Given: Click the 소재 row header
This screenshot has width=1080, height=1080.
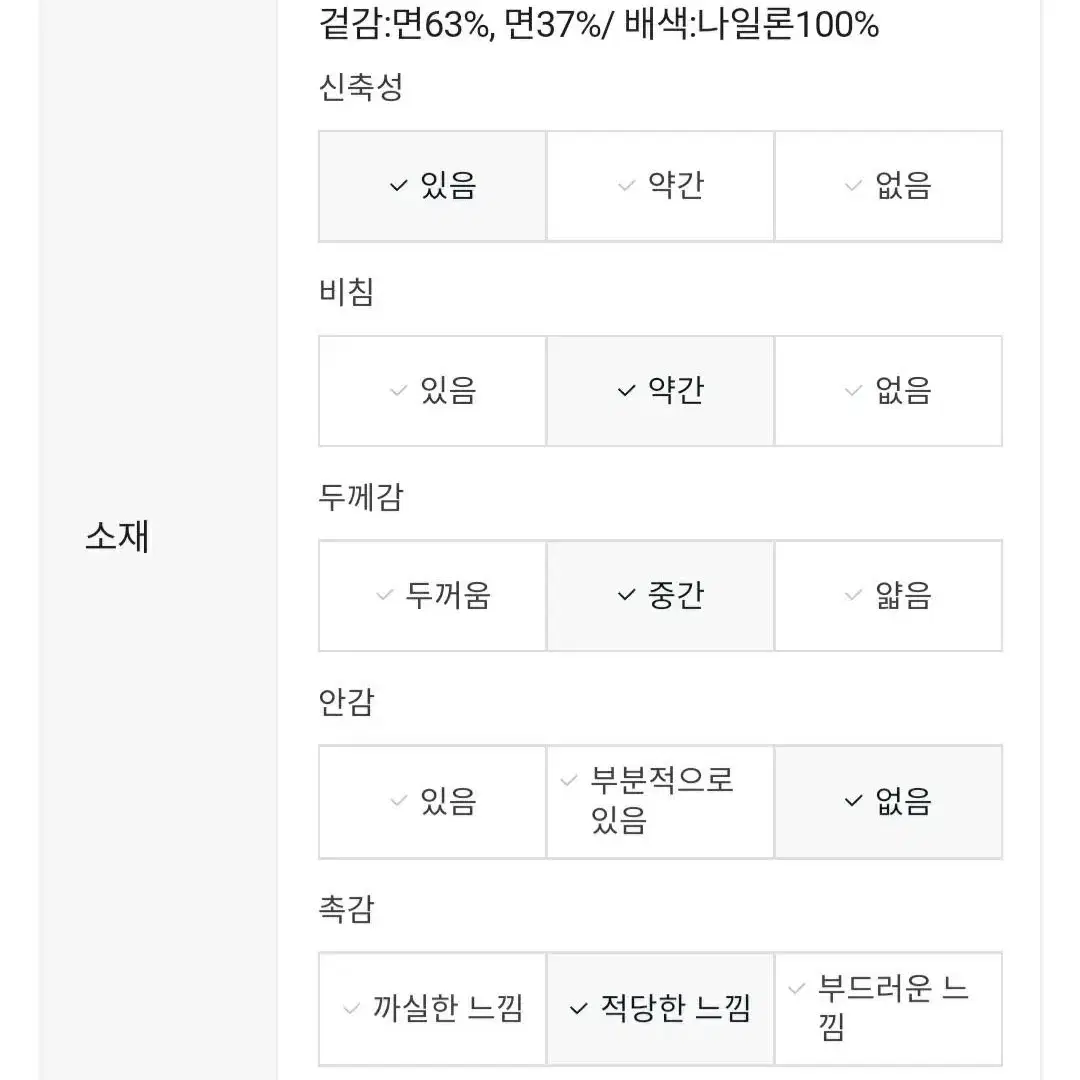Looking at the screenshot, I should (x=117, y=536).
